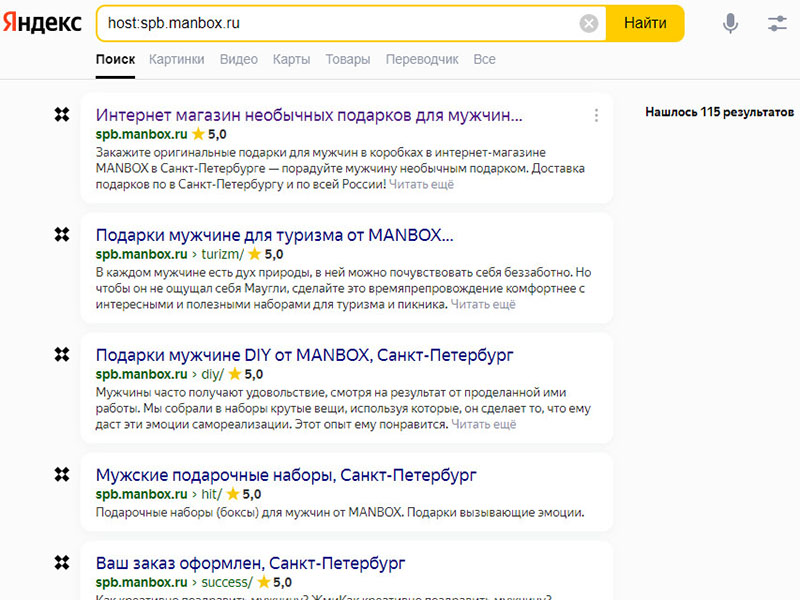The height and width of the screenshot is (600, 800).
Task: Click the Яндекс logo
Action: [43, 23]
